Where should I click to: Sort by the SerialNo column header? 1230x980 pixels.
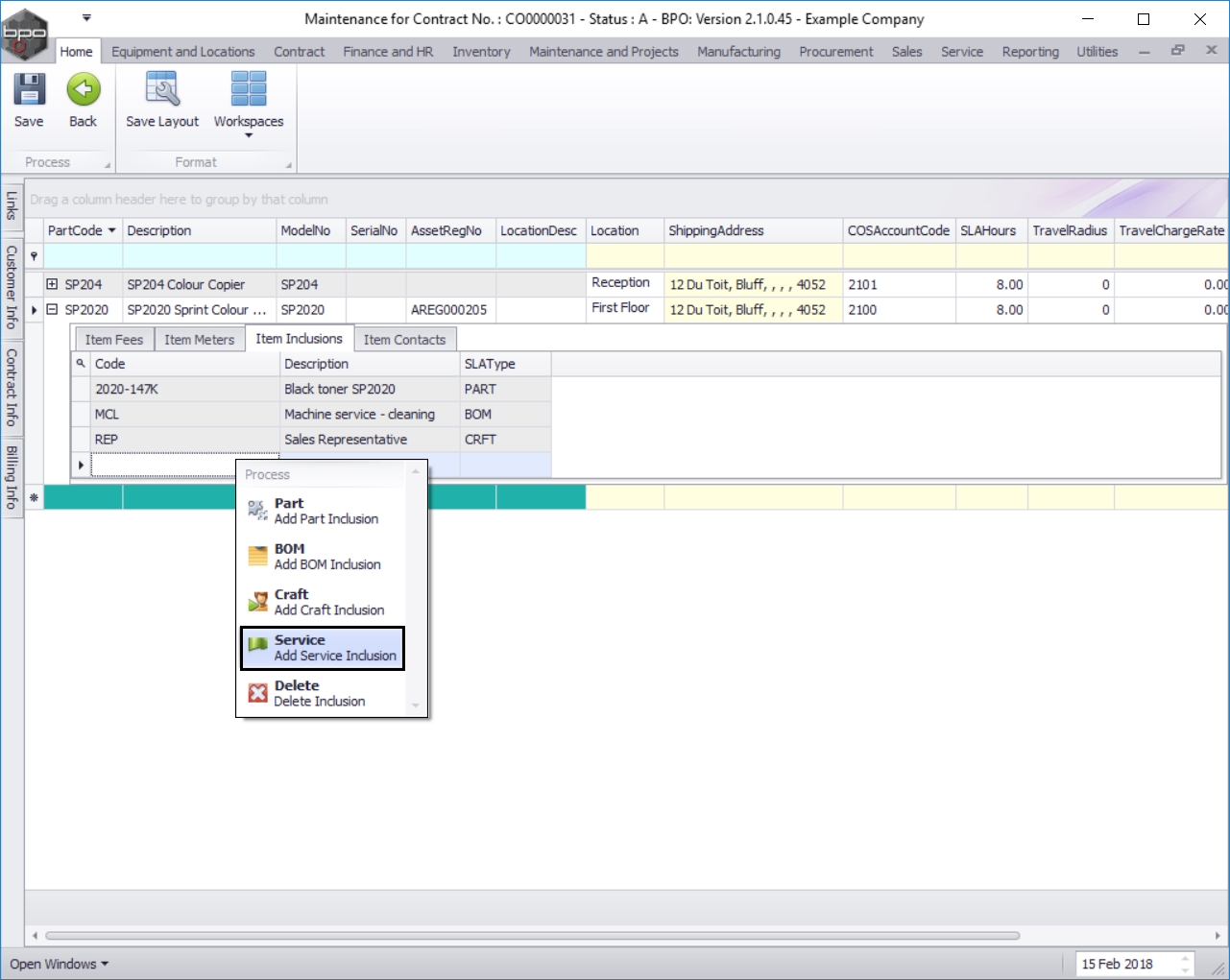[x=375, y=230]
